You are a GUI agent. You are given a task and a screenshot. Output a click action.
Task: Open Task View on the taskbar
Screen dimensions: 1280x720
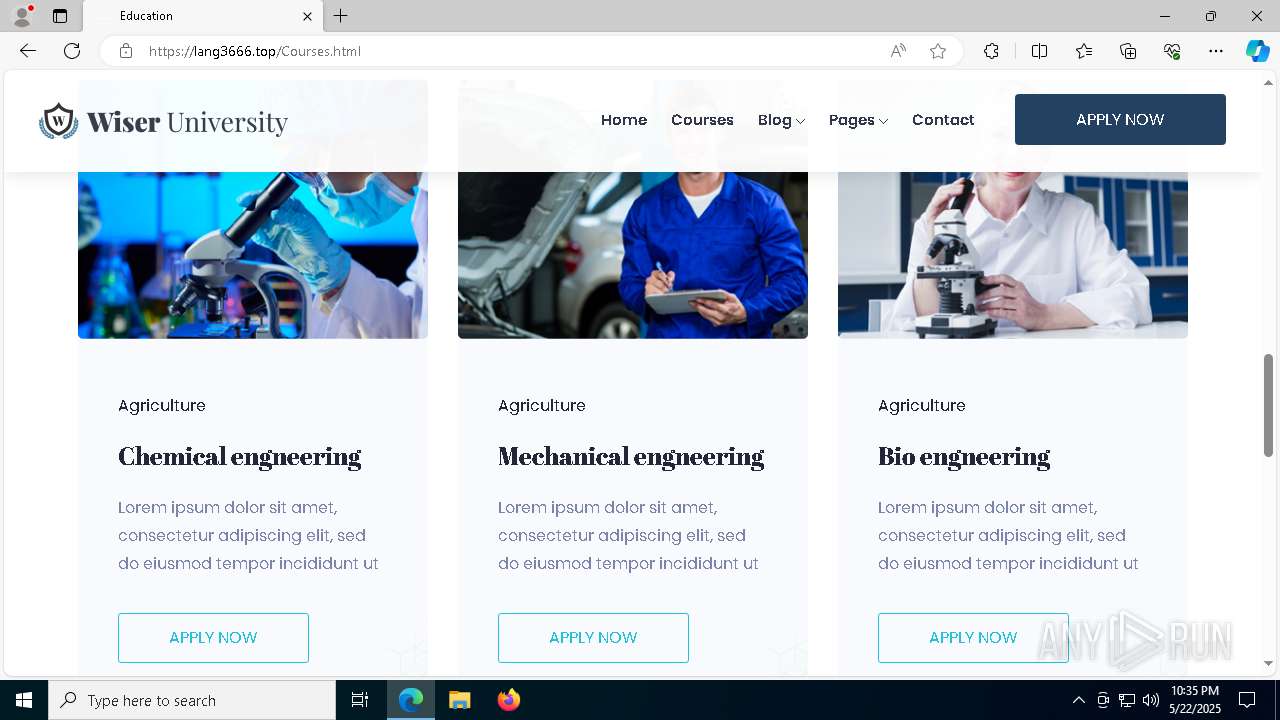point(360,700)
